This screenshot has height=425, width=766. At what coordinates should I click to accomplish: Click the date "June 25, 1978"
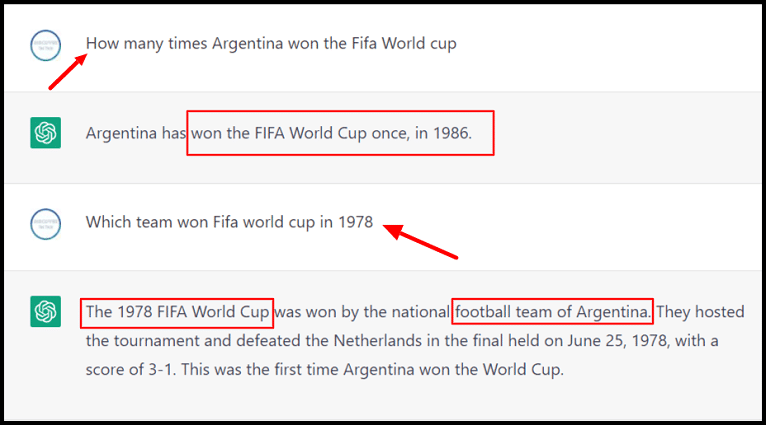[x=617, y=340]
